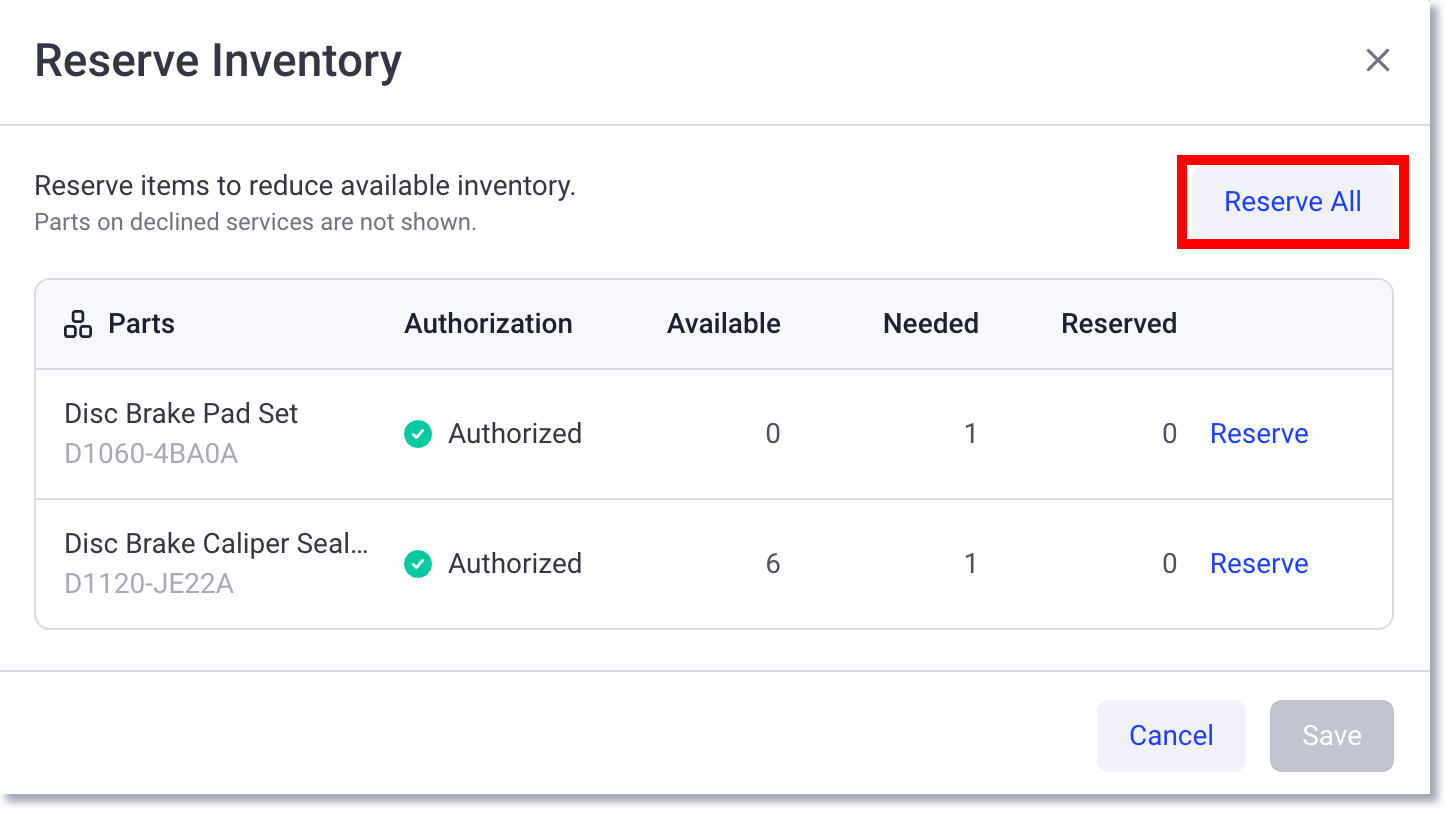This screenshot has height=814, width=1450.
Task: Click the green Authorized checkmark for Disc Brake Pad Set
Action: (x=418, y=434)
